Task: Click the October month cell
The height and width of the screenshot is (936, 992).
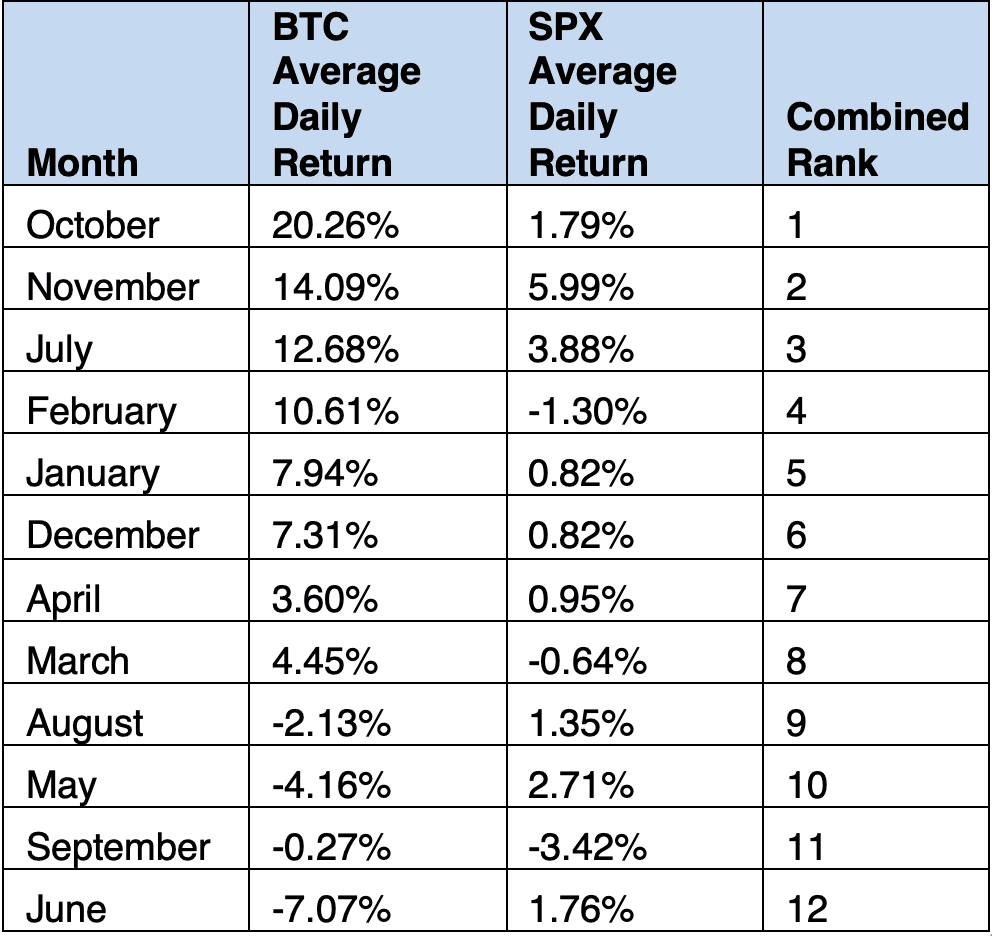Action: 92,224
